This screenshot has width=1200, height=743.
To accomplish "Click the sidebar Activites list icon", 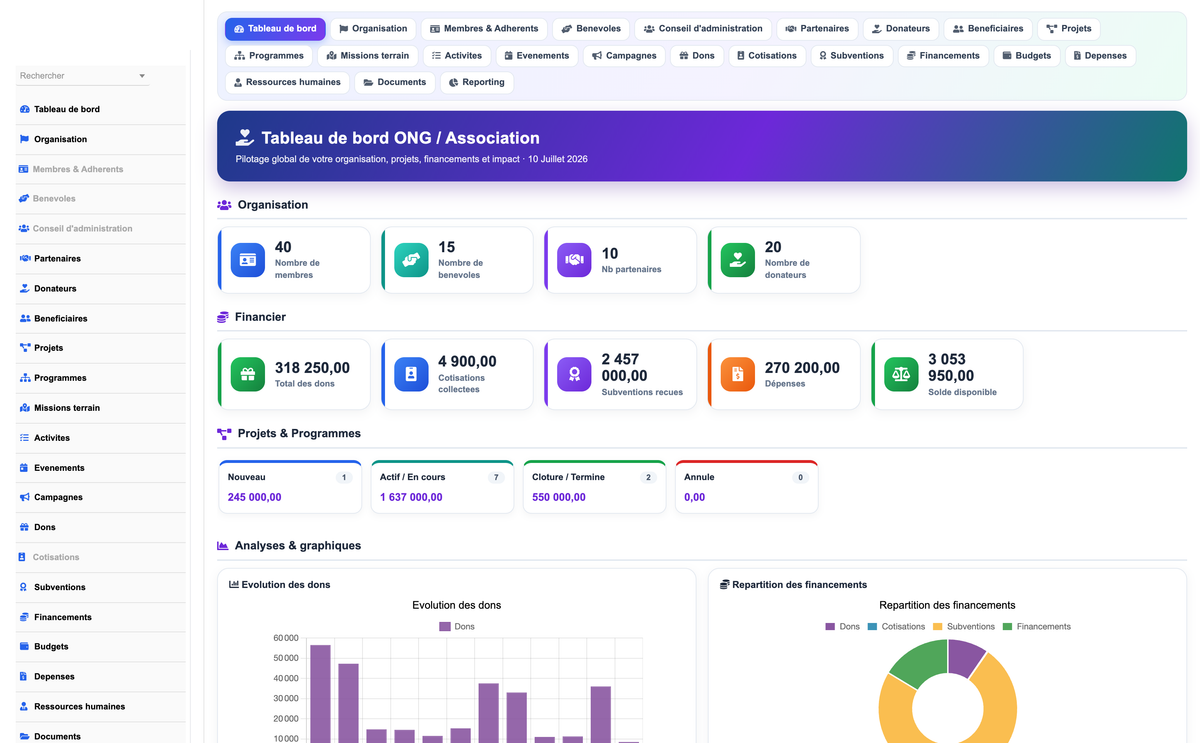I will [24, 438].
